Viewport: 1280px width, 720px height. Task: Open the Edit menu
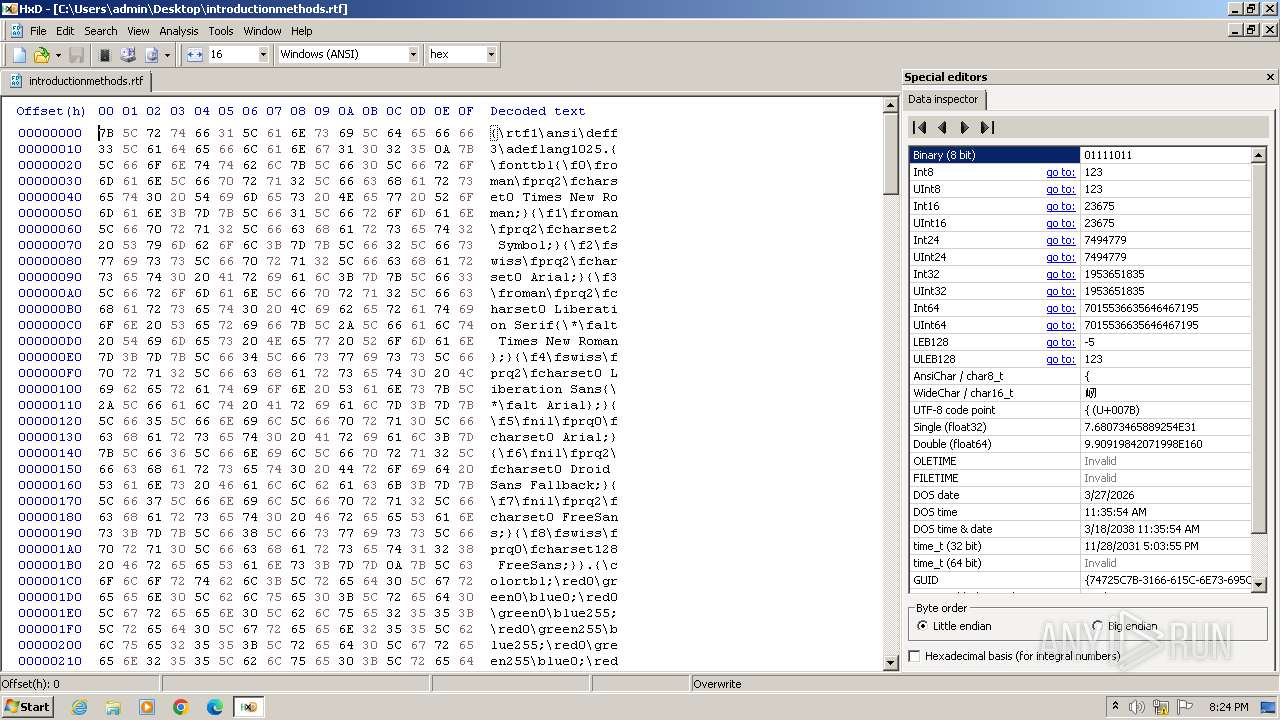65,31
